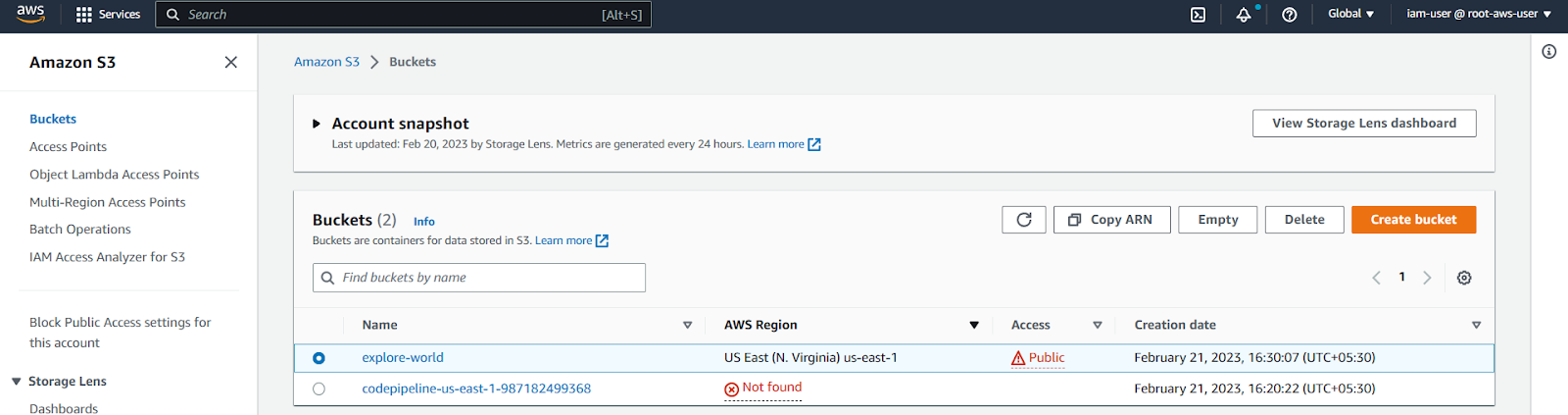This screenshot has width=1568, height=415.
Task: Open Dashboards under Storage Lens
Action: coord(64,408)
